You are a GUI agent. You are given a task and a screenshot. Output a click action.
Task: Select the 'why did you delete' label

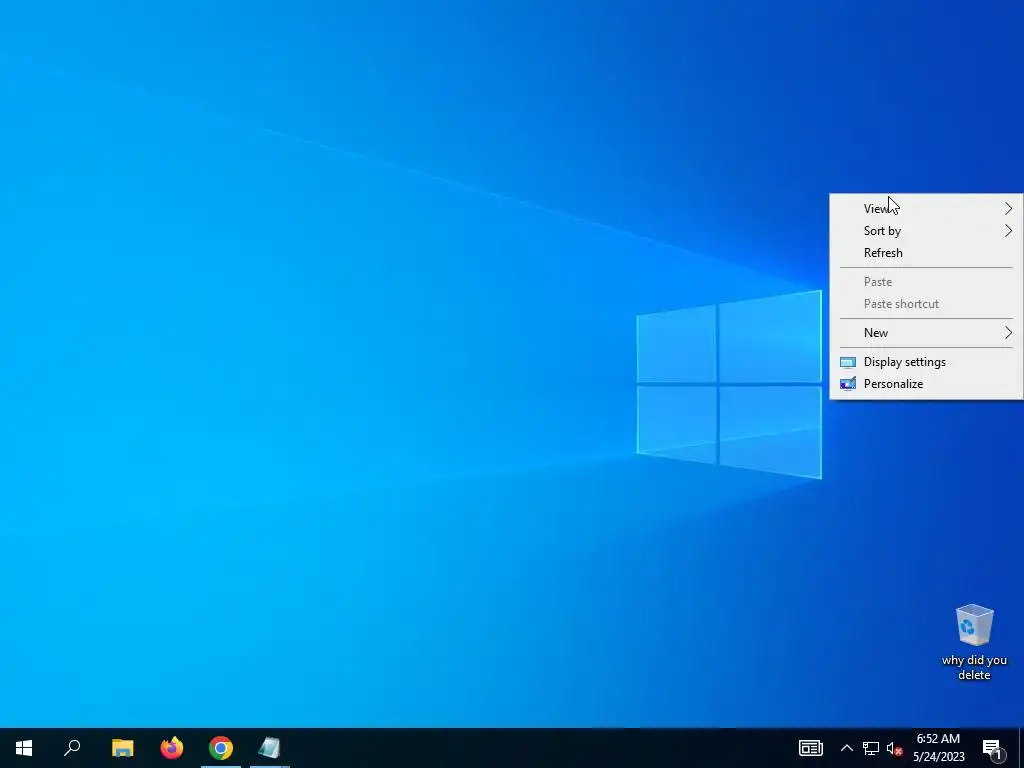tap(974, 667)
